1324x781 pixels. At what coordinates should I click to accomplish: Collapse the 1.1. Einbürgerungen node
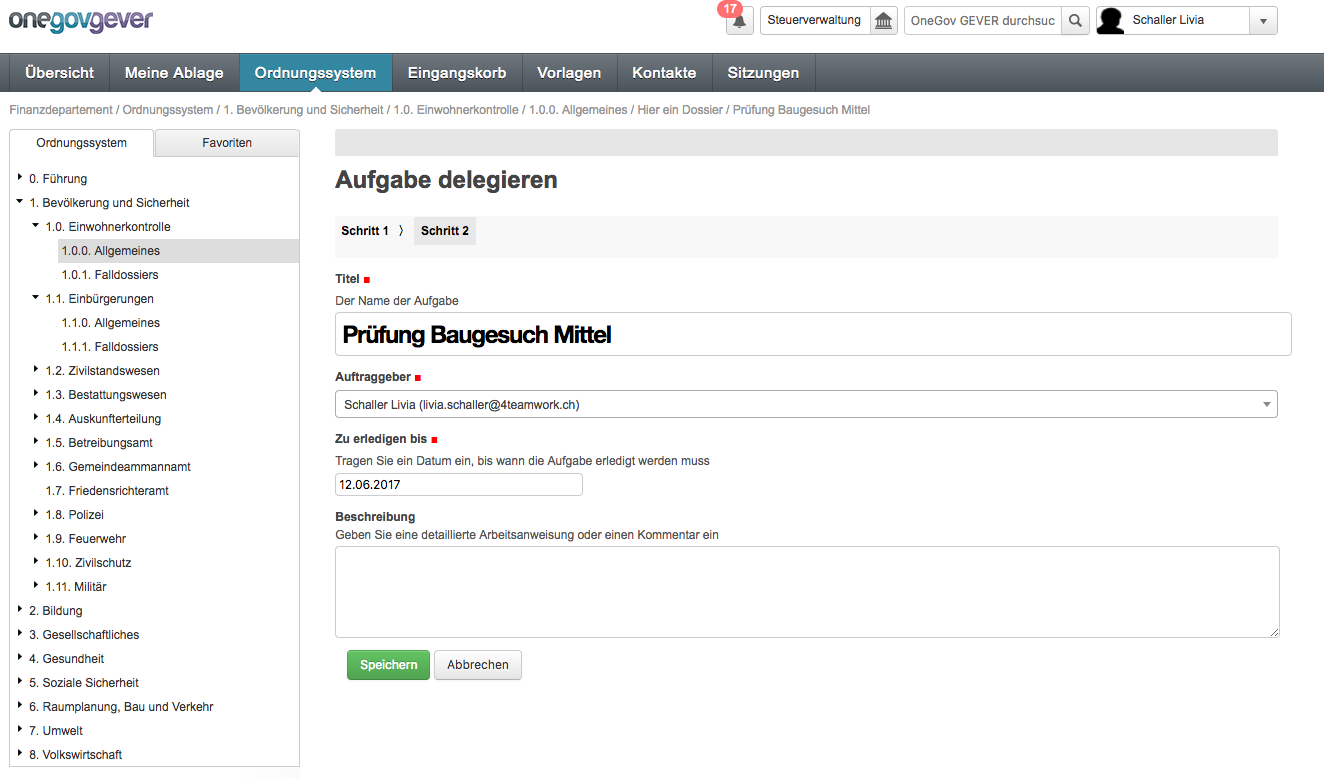36,298
